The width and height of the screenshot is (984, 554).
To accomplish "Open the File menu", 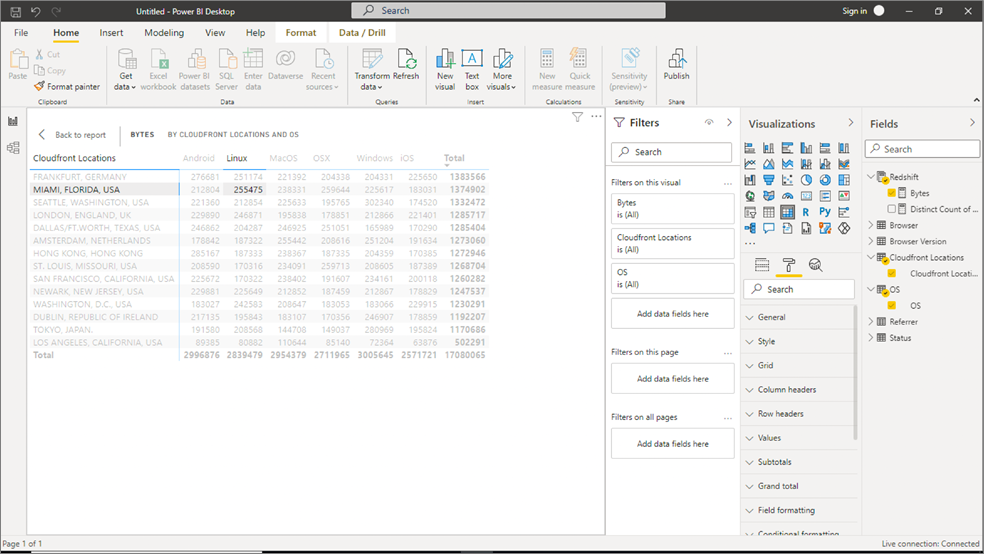I will [21, 33].
